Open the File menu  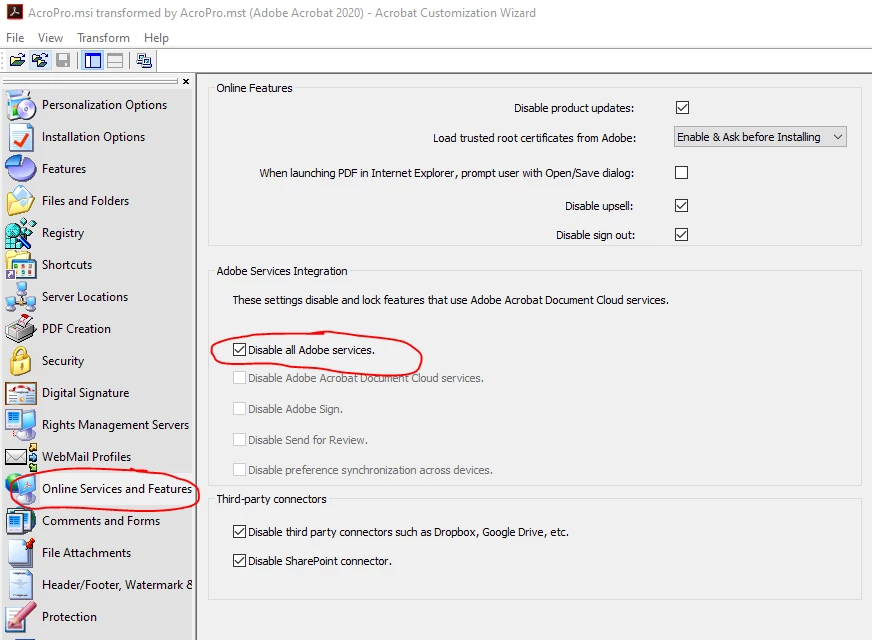tap(15, 38)
